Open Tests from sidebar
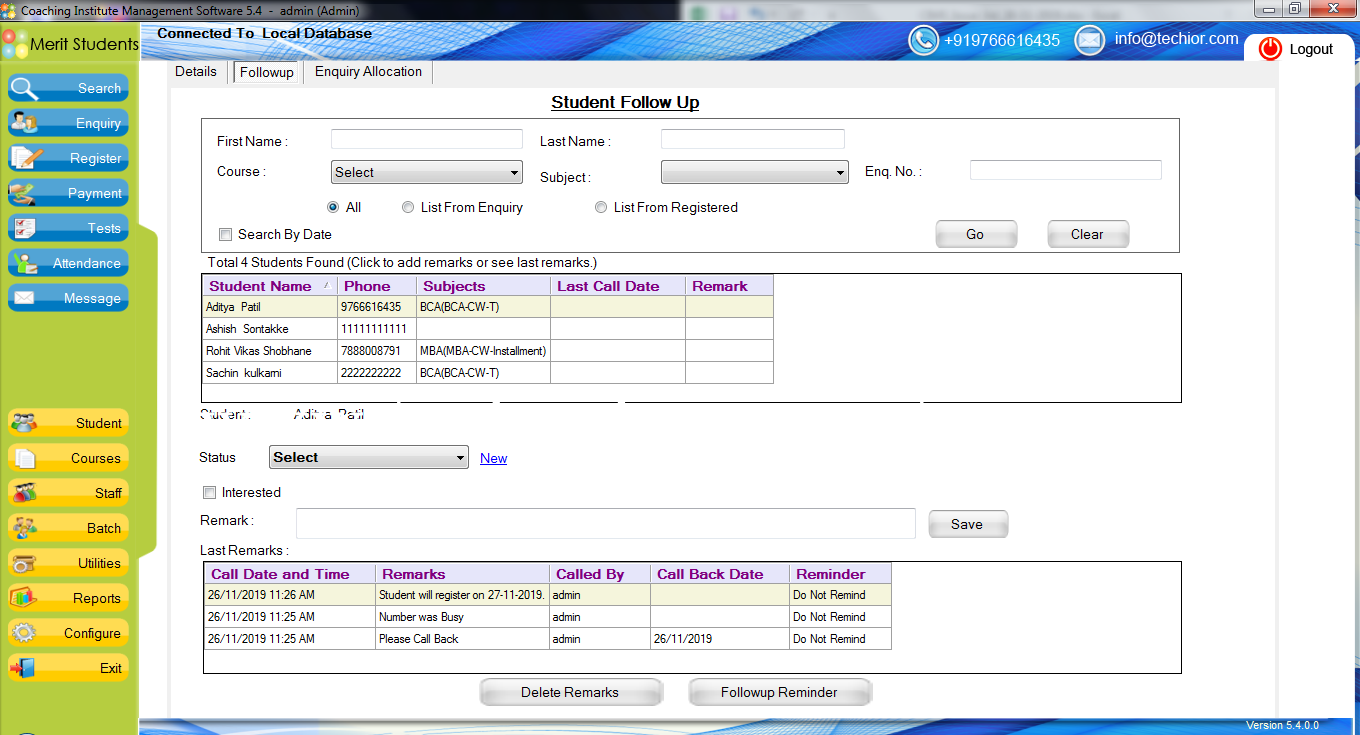Image resolution: width=1360 pixels, height=735 pixels. [69, 228]
